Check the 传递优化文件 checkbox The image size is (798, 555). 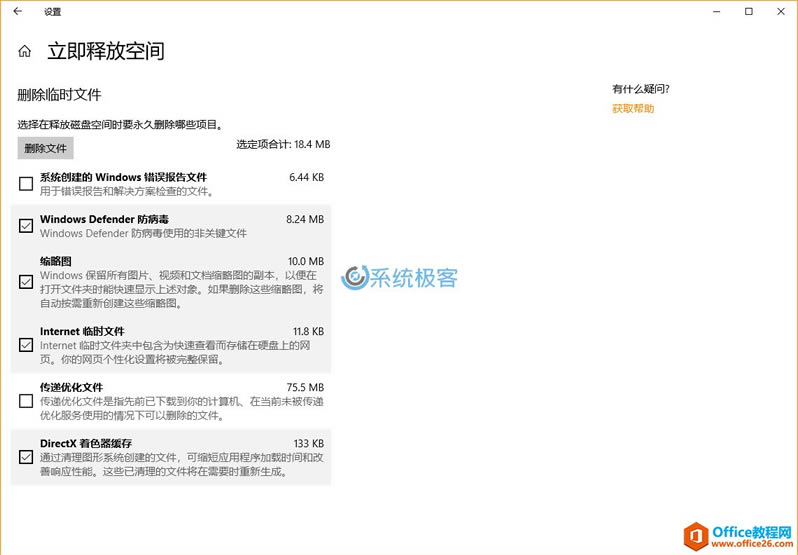pyautogui.click(x=26, y=401)
